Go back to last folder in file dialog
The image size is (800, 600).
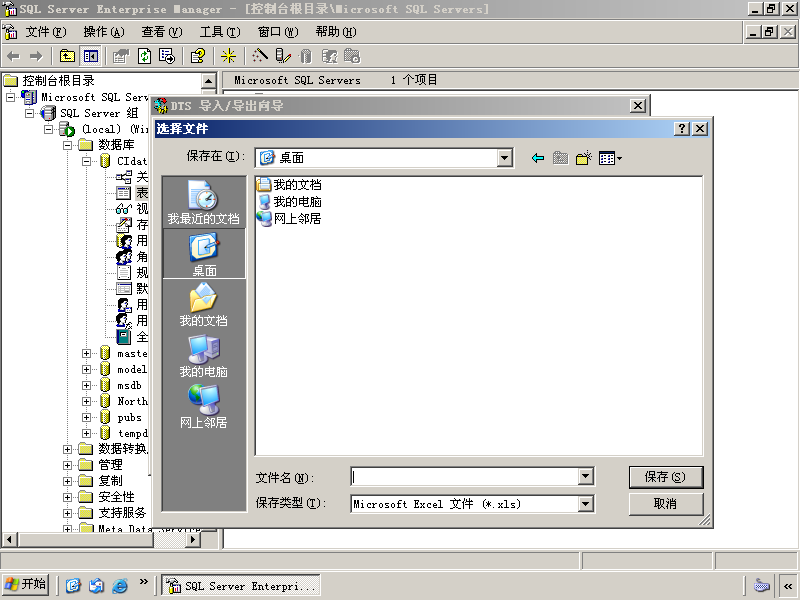click(538, 158)
